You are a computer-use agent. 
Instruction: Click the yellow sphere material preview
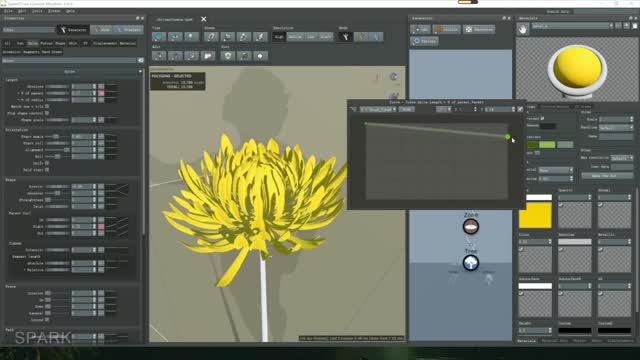coord(577,68)
